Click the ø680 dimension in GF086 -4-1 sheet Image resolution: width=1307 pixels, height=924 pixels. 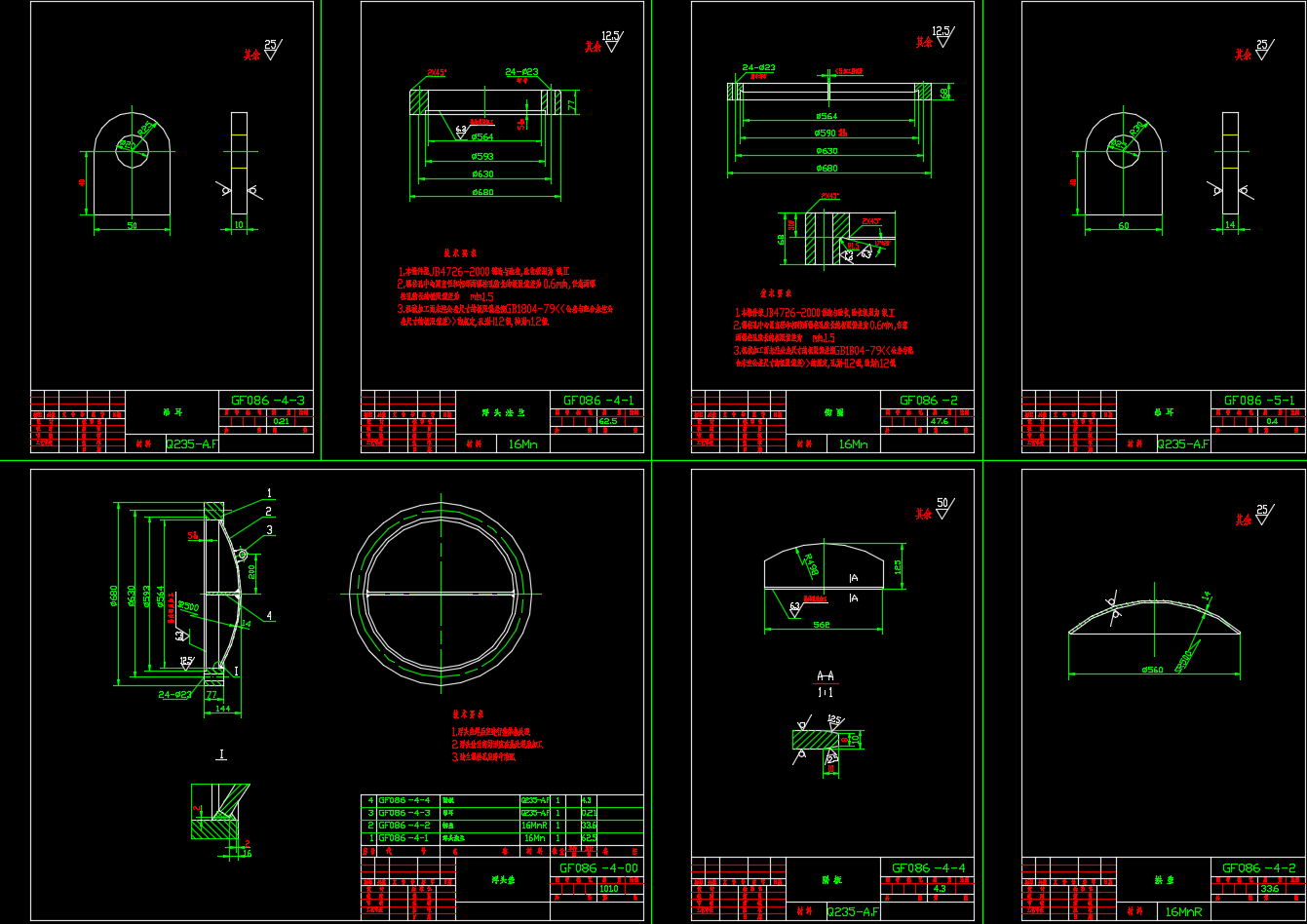coord(482,191)
